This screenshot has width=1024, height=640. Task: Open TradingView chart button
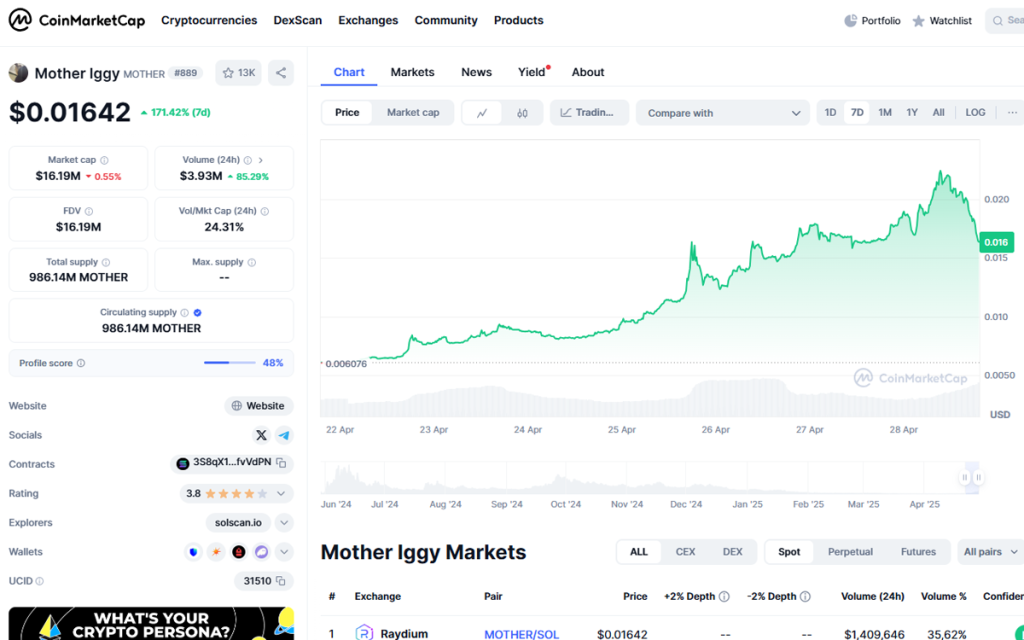click(x=589, y=113)
